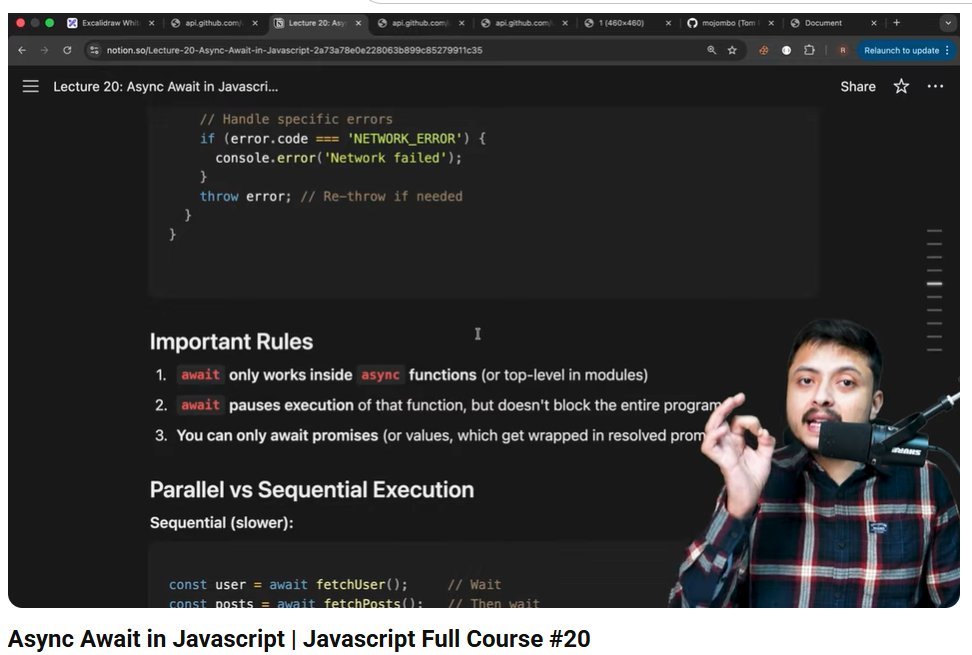This screenshot has width=972, height=655.
Task: Open the tab search chevron at the tab strip end
Action: (946, 22)
